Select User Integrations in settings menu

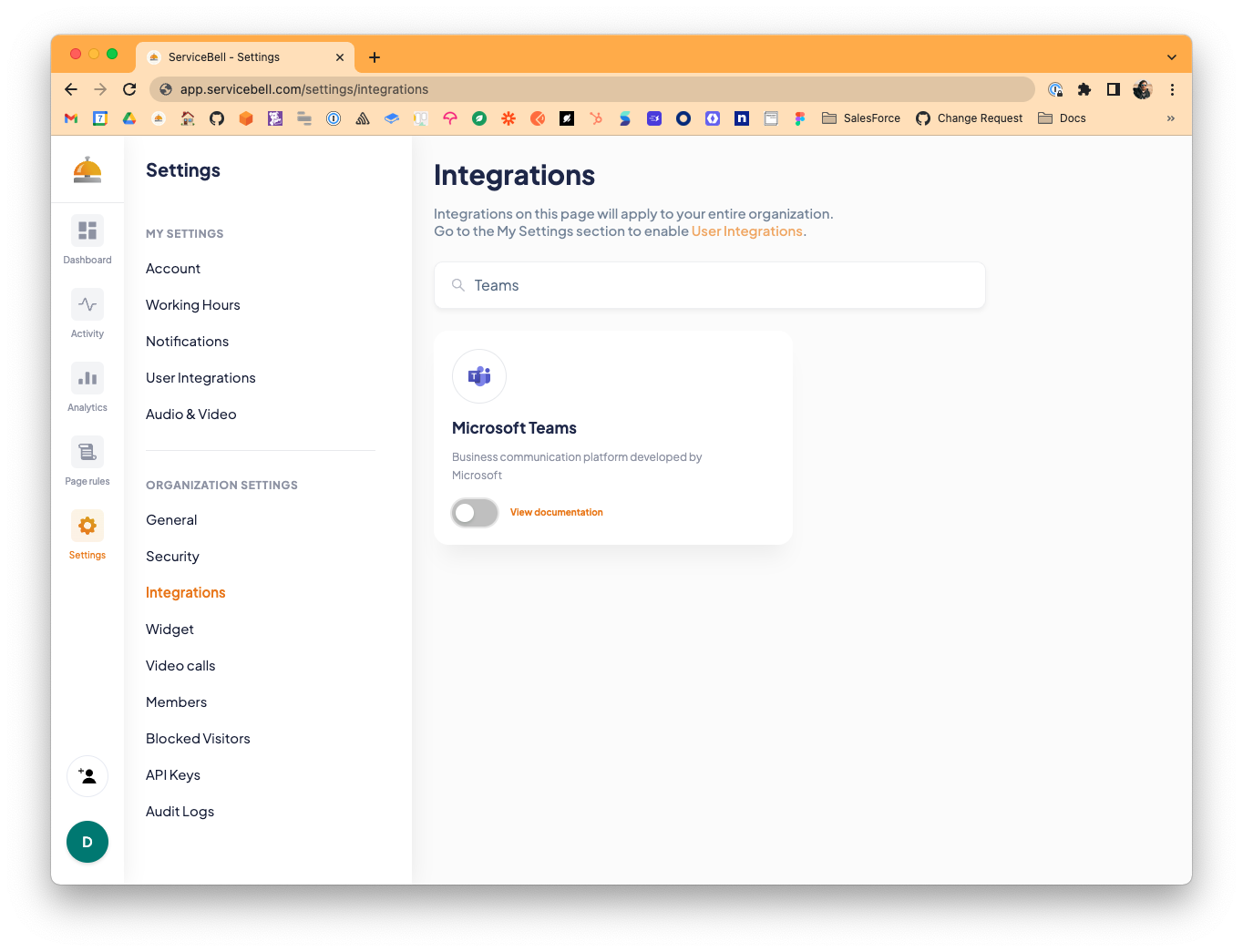pos(200,378)
